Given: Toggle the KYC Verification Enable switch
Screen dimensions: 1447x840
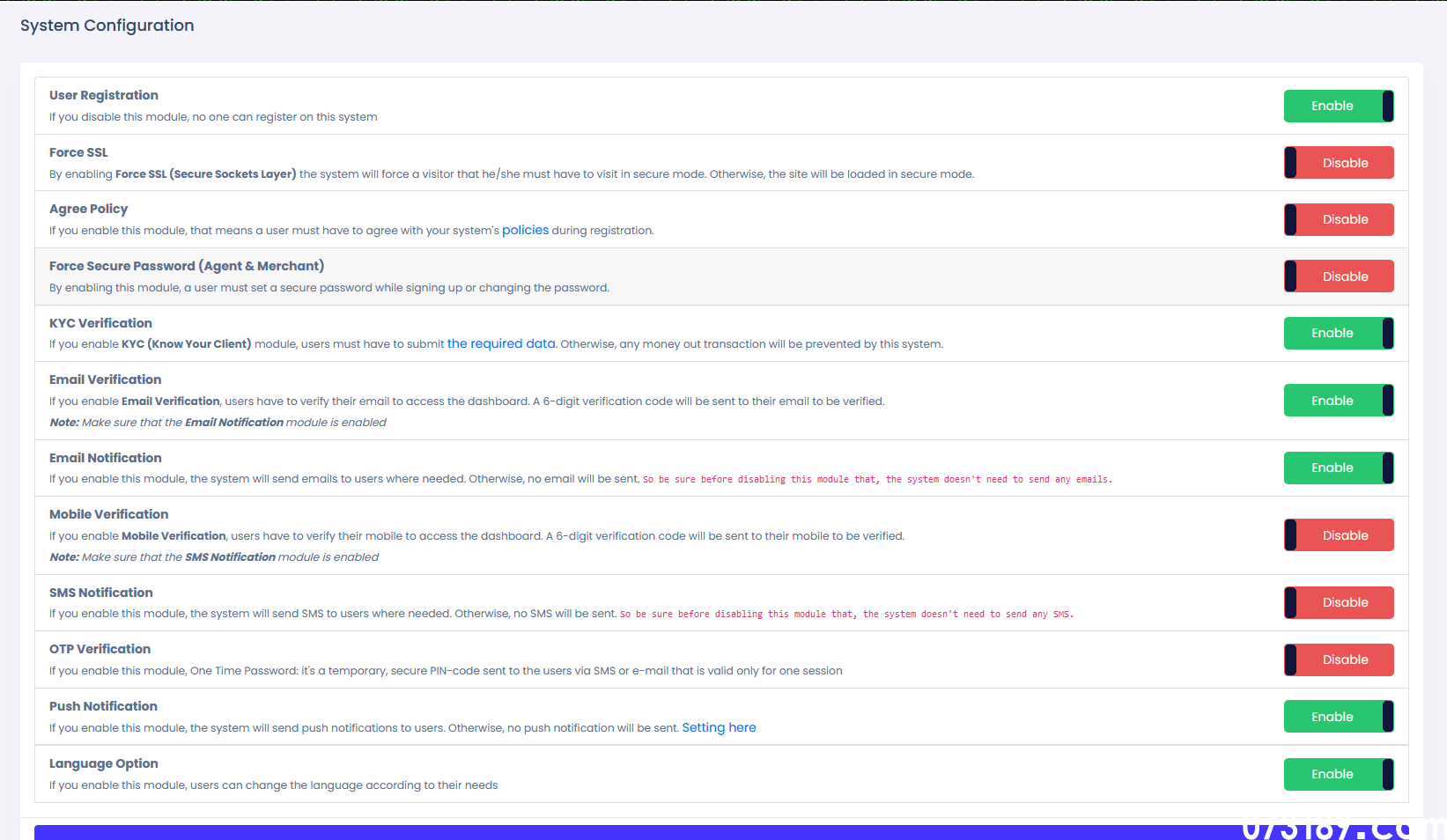Looking at the screenshot, I should (1339, 333).
